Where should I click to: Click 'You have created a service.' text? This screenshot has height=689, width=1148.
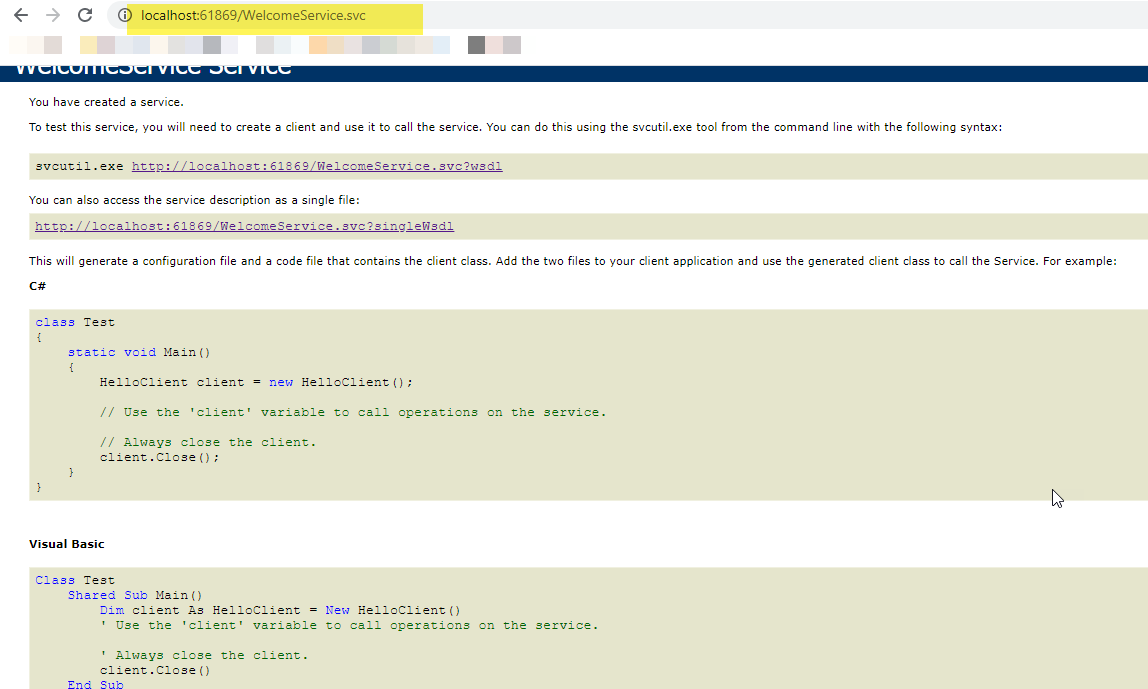[106, 102]
